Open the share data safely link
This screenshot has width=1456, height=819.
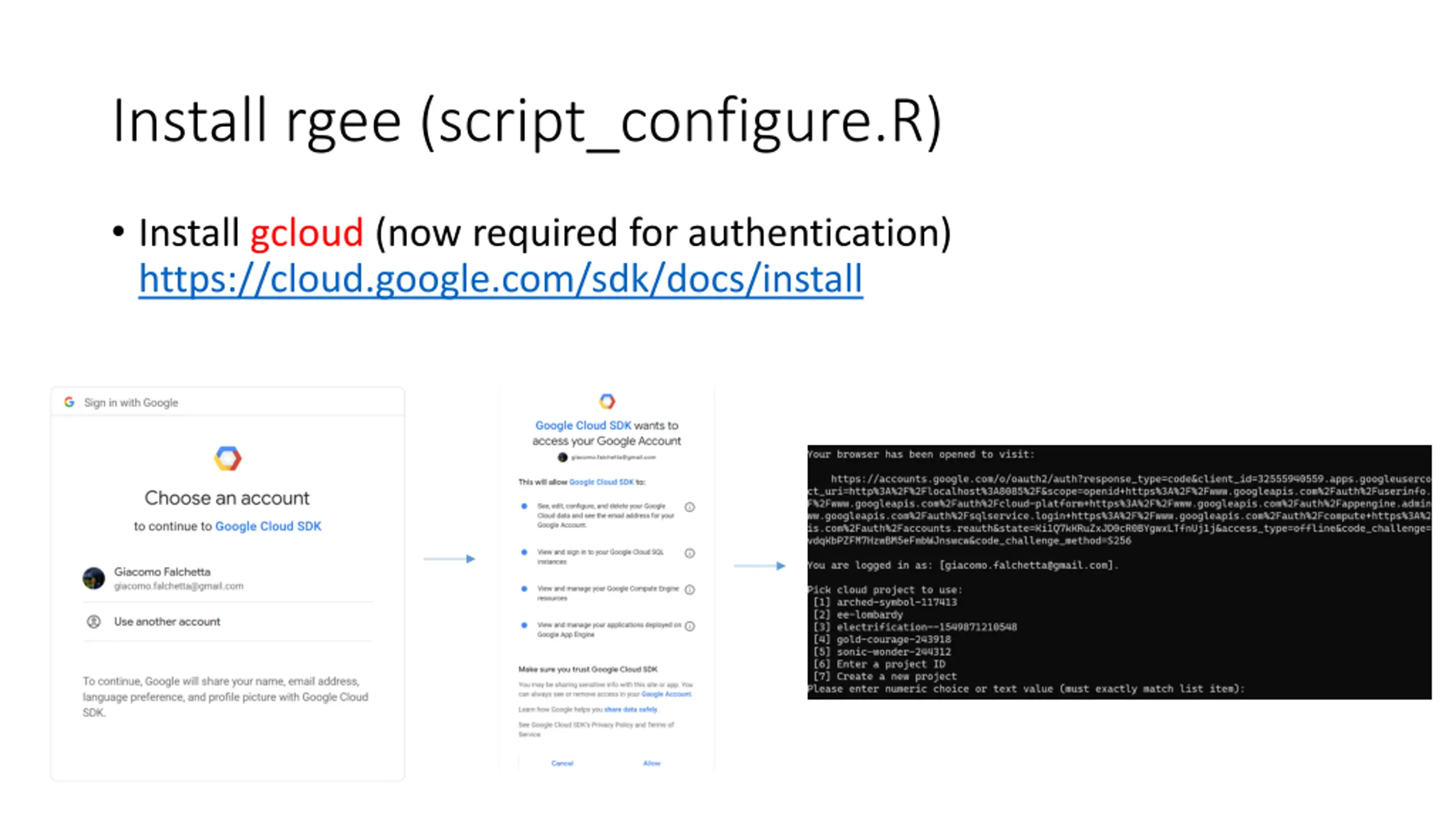coord(631,710)
